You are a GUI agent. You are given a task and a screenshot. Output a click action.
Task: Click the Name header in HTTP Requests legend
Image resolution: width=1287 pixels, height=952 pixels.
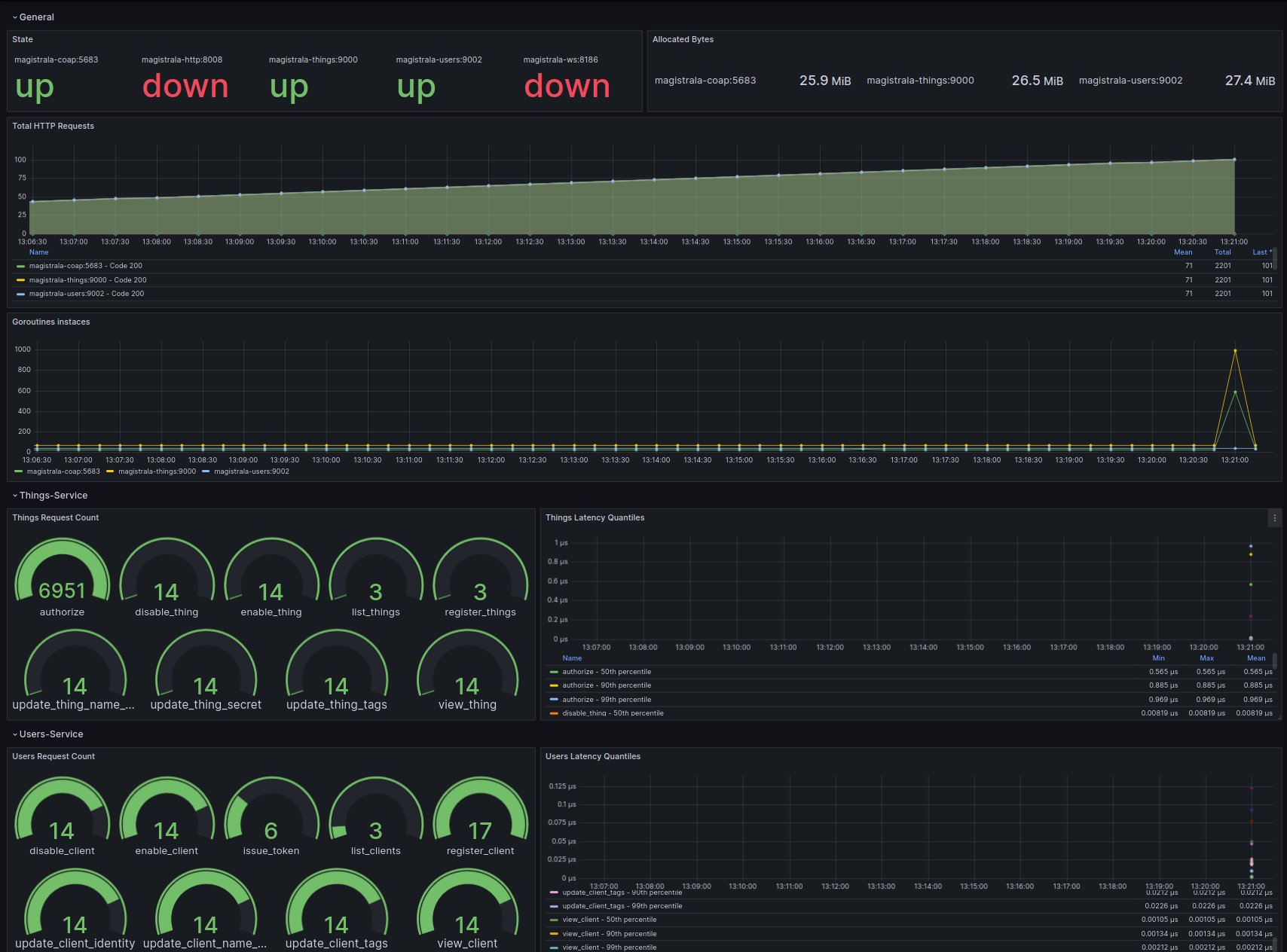(x=38, y=252)
